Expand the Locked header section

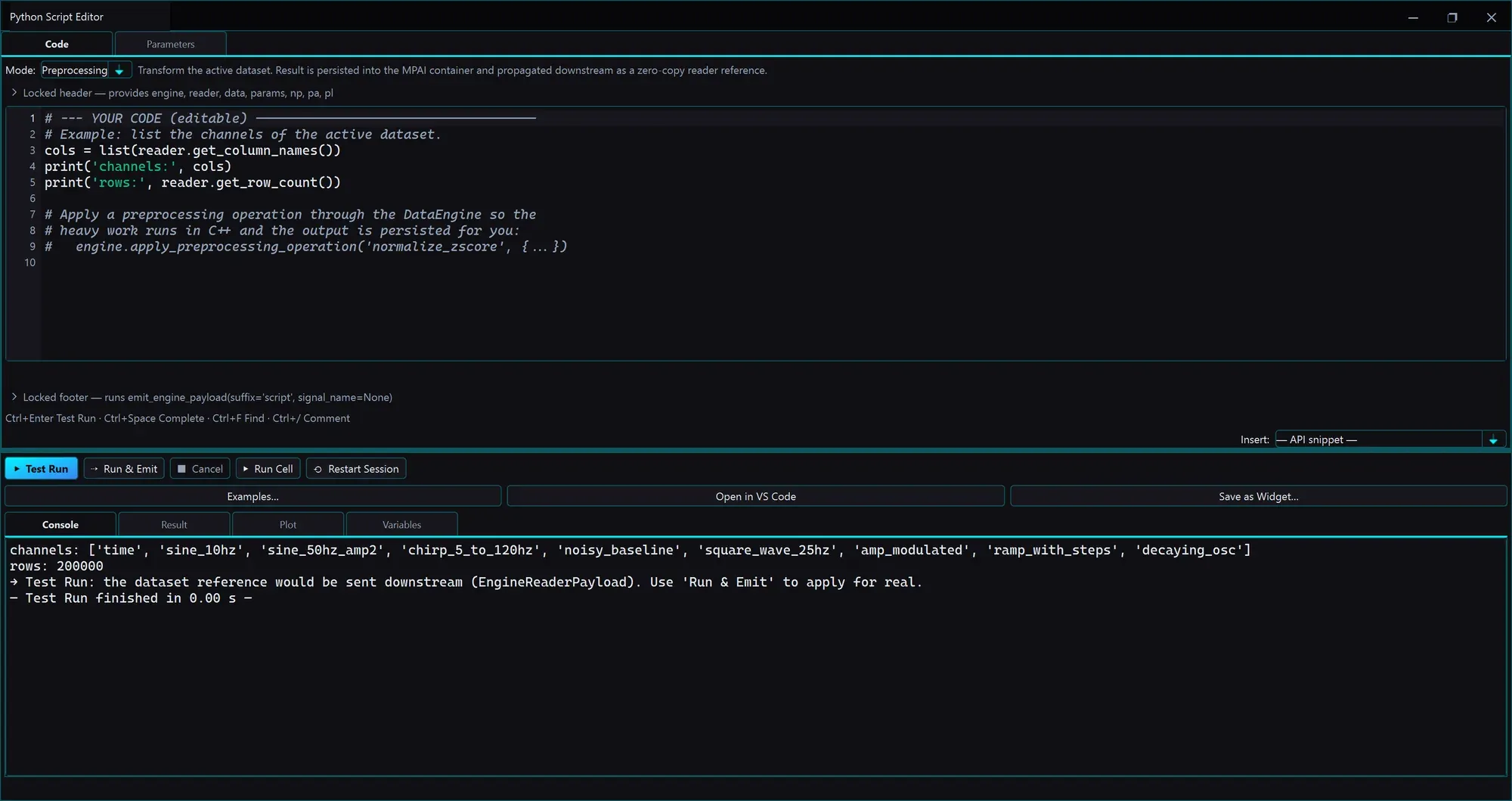point(172,93)
